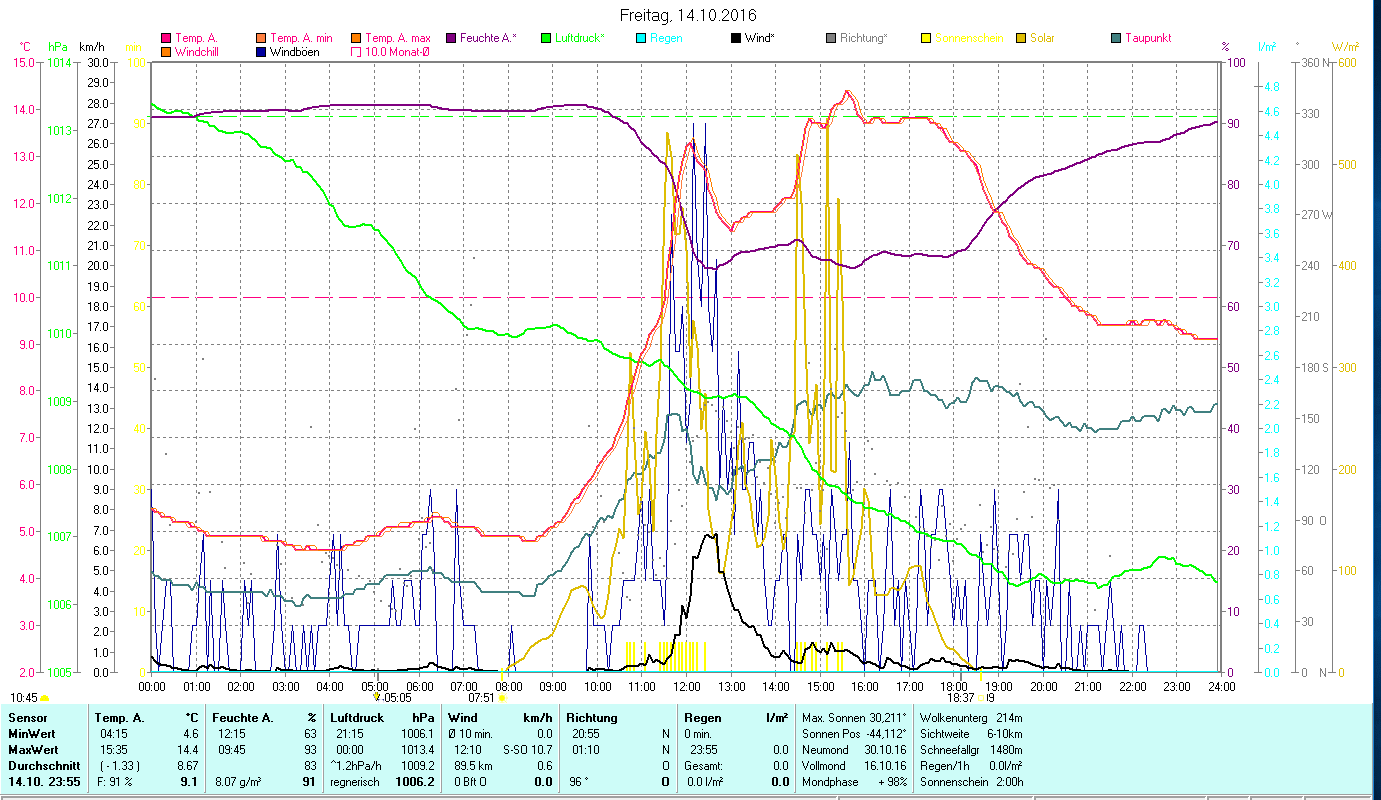Click the green Luftdruck* legend swatch
This screenshot has height=800, width=1381.
546,38
